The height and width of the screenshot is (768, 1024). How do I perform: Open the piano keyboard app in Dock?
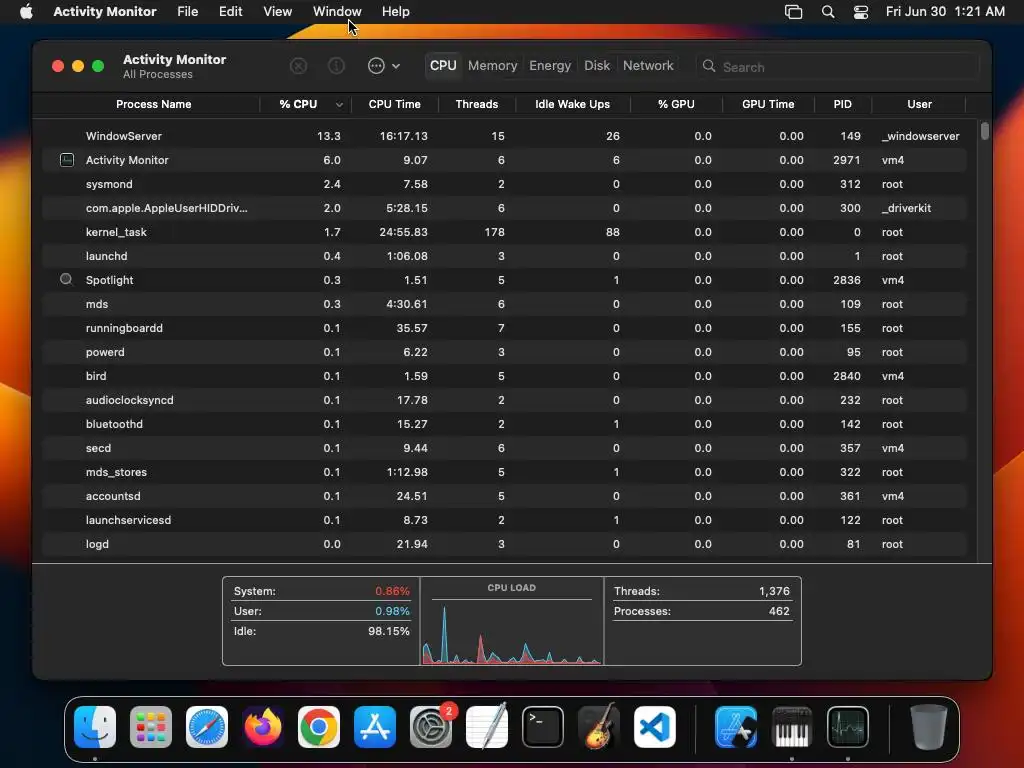(x=792, y=727)
